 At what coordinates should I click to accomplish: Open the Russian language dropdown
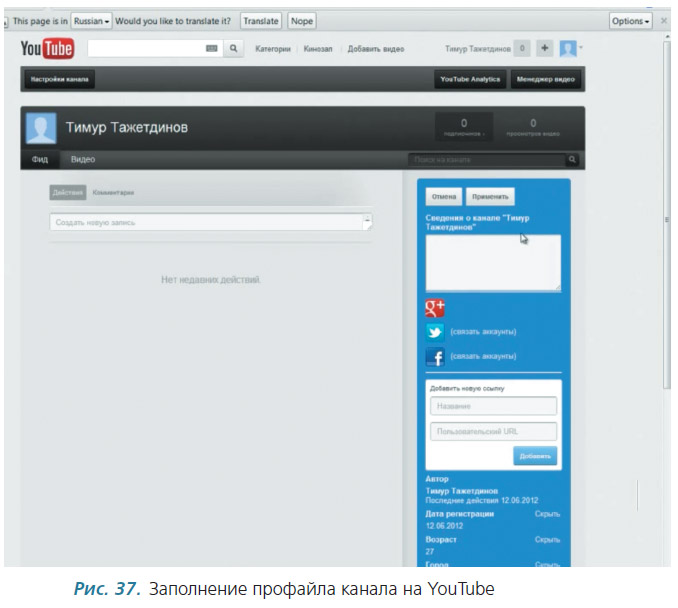point(91,21)
